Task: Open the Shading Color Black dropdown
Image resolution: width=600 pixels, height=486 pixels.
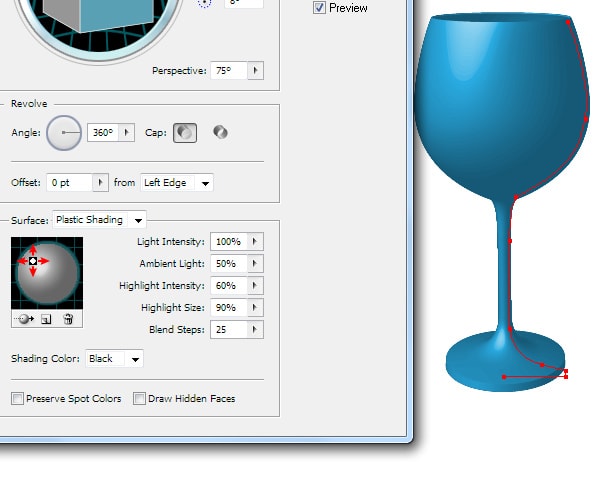Action: pyautogui.click(x=114, y=359)
